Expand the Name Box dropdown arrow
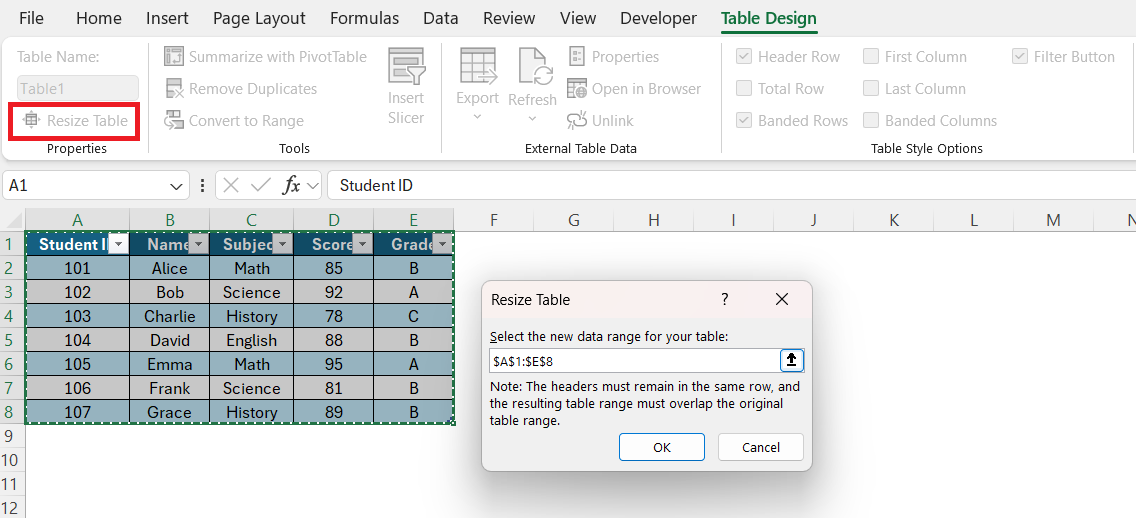The image size is (1136, 518). [176, 186]
